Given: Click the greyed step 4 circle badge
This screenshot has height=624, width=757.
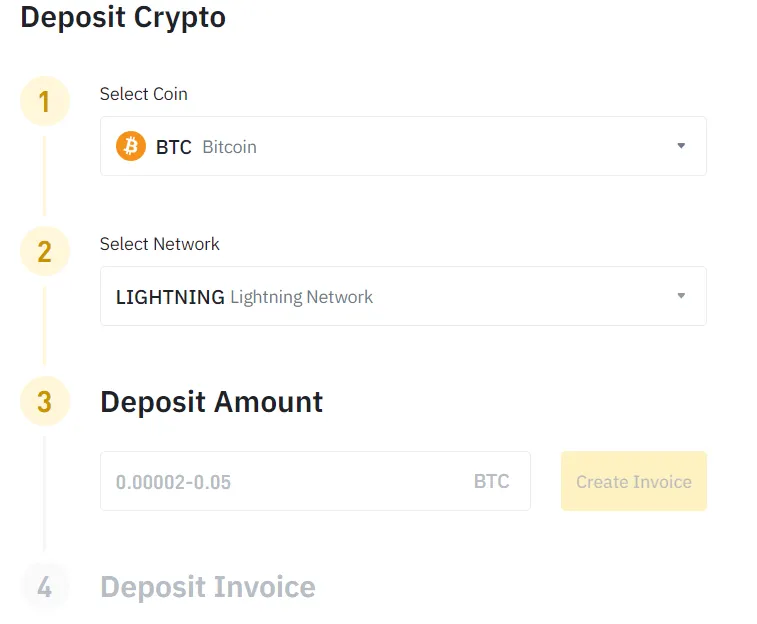Looking at the screenshot, I should pyautogui.click(x=44, y=587).
